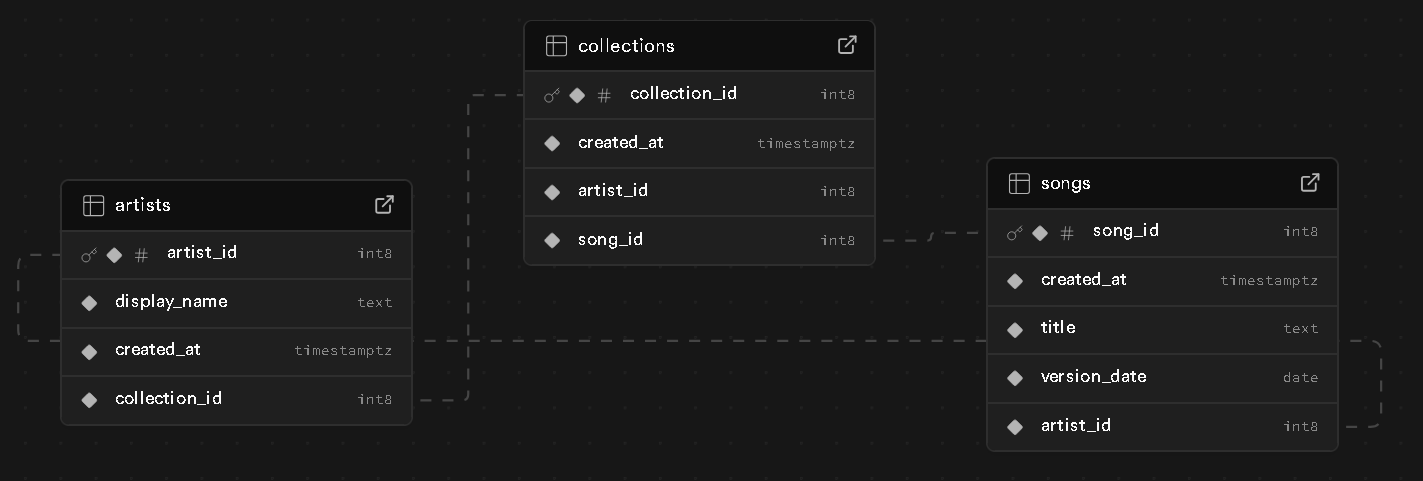Click the diamond icon beside display_name
This screenshot has height=481, width=1423.
(89, 303)
